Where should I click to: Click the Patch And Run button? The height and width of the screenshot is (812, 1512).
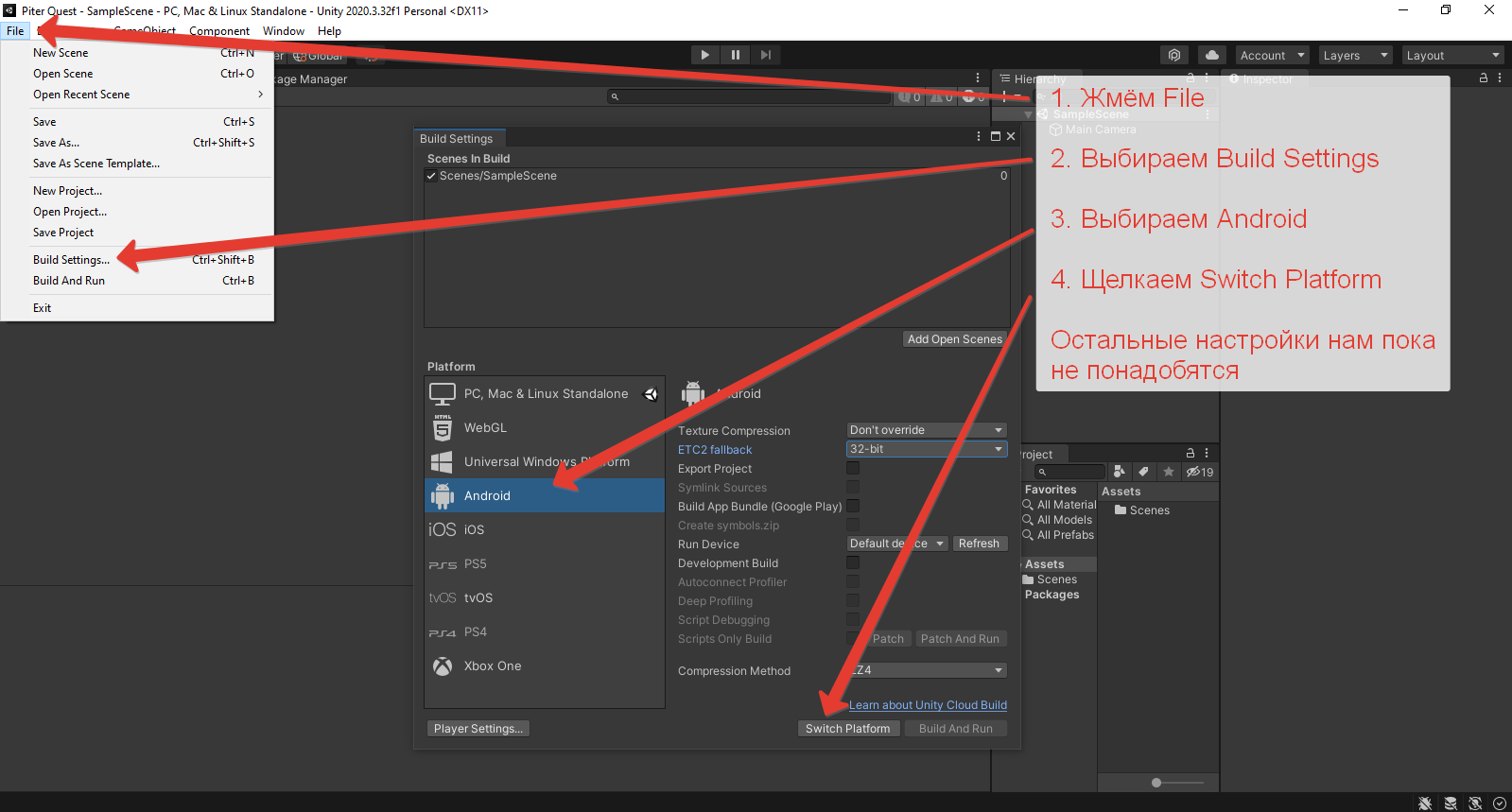point(960,639)
